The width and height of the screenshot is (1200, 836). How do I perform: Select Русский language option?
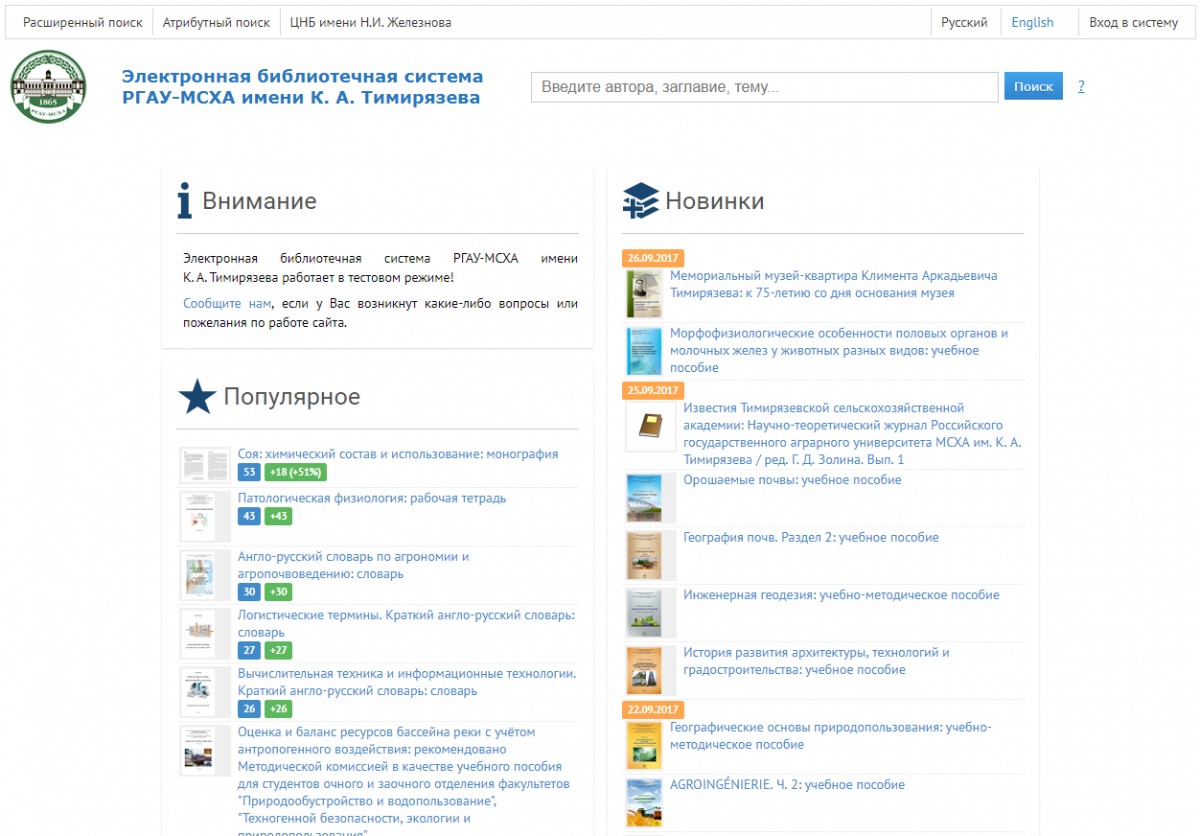click(964, 22)
